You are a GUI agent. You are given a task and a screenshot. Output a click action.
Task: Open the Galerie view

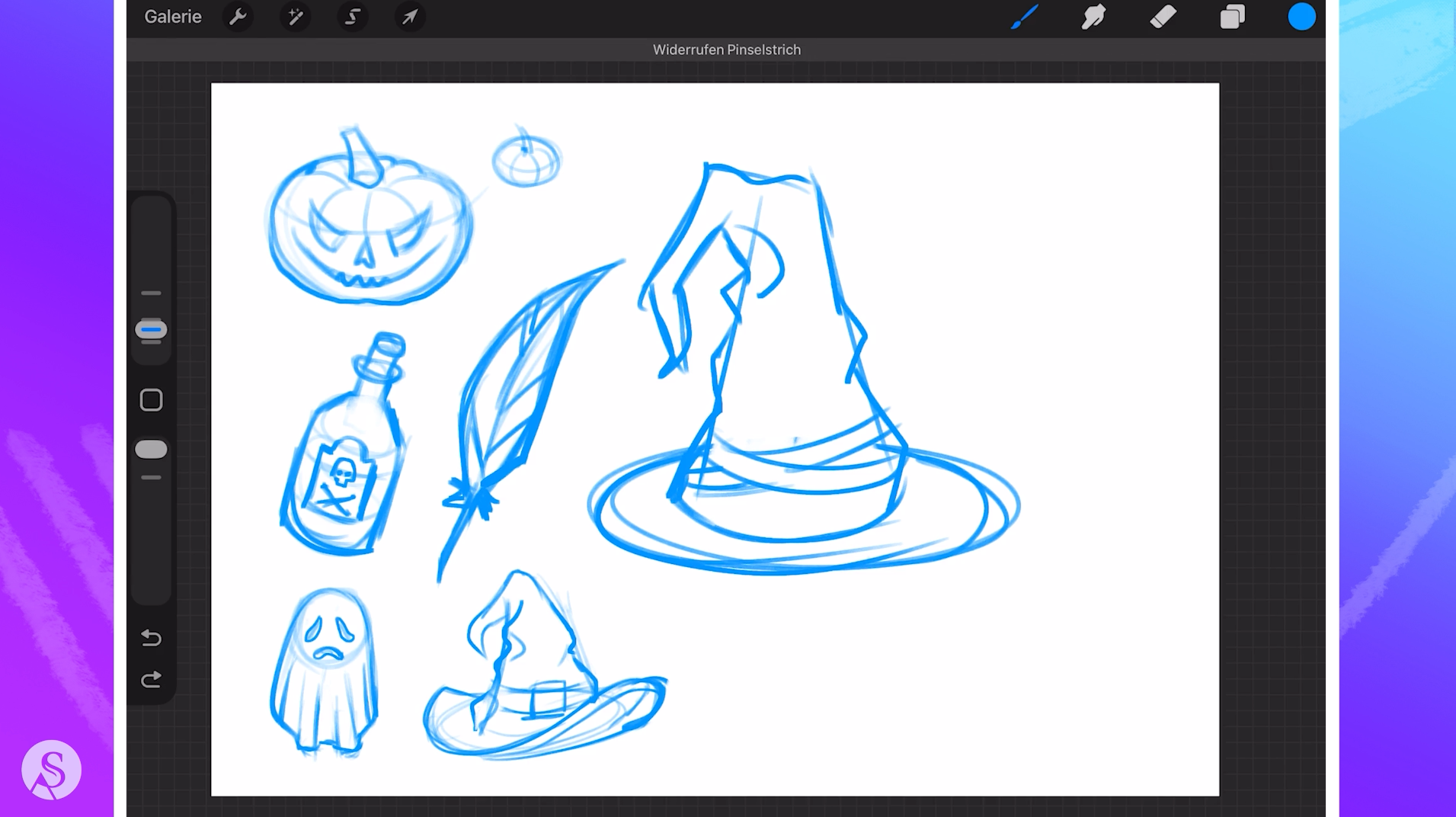point(173,17)
